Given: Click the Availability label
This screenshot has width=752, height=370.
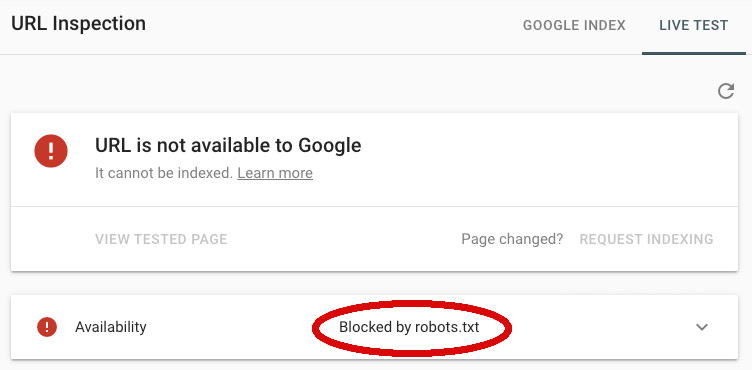Looking at the screenshot, I should click(x=111, y=327).
